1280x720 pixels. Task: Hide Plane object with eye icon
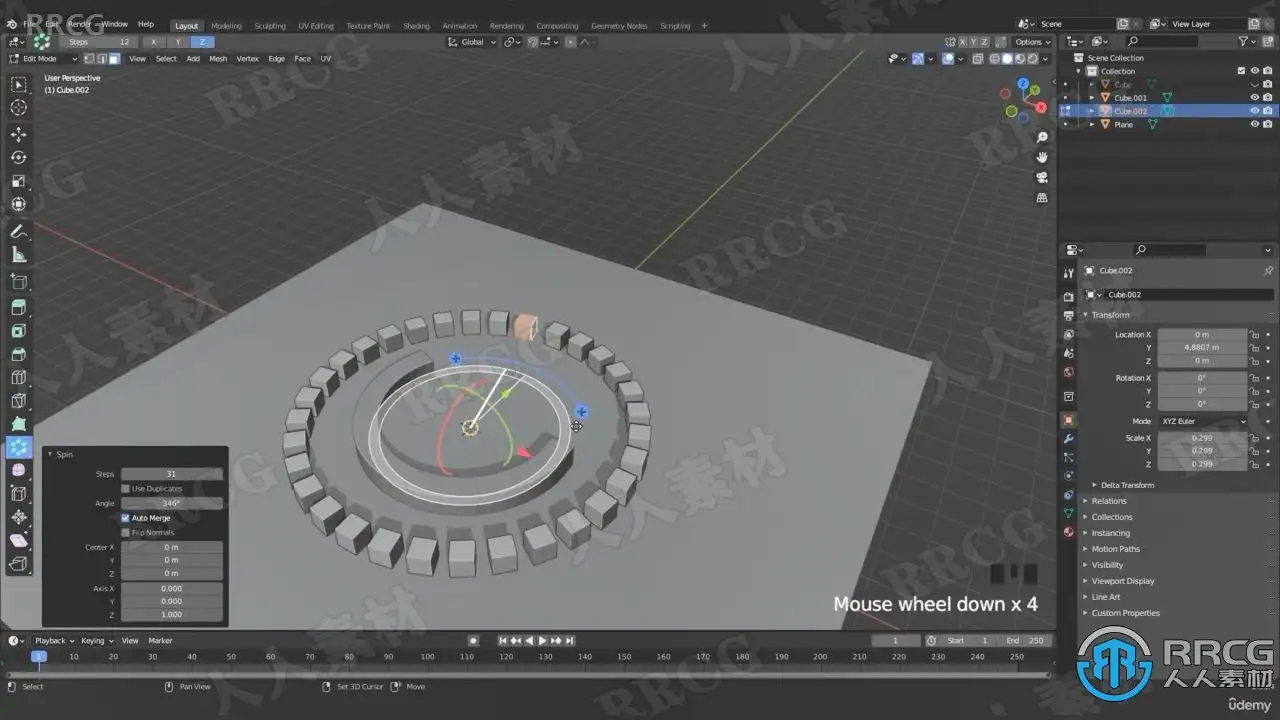click(x=1255, y=125)
